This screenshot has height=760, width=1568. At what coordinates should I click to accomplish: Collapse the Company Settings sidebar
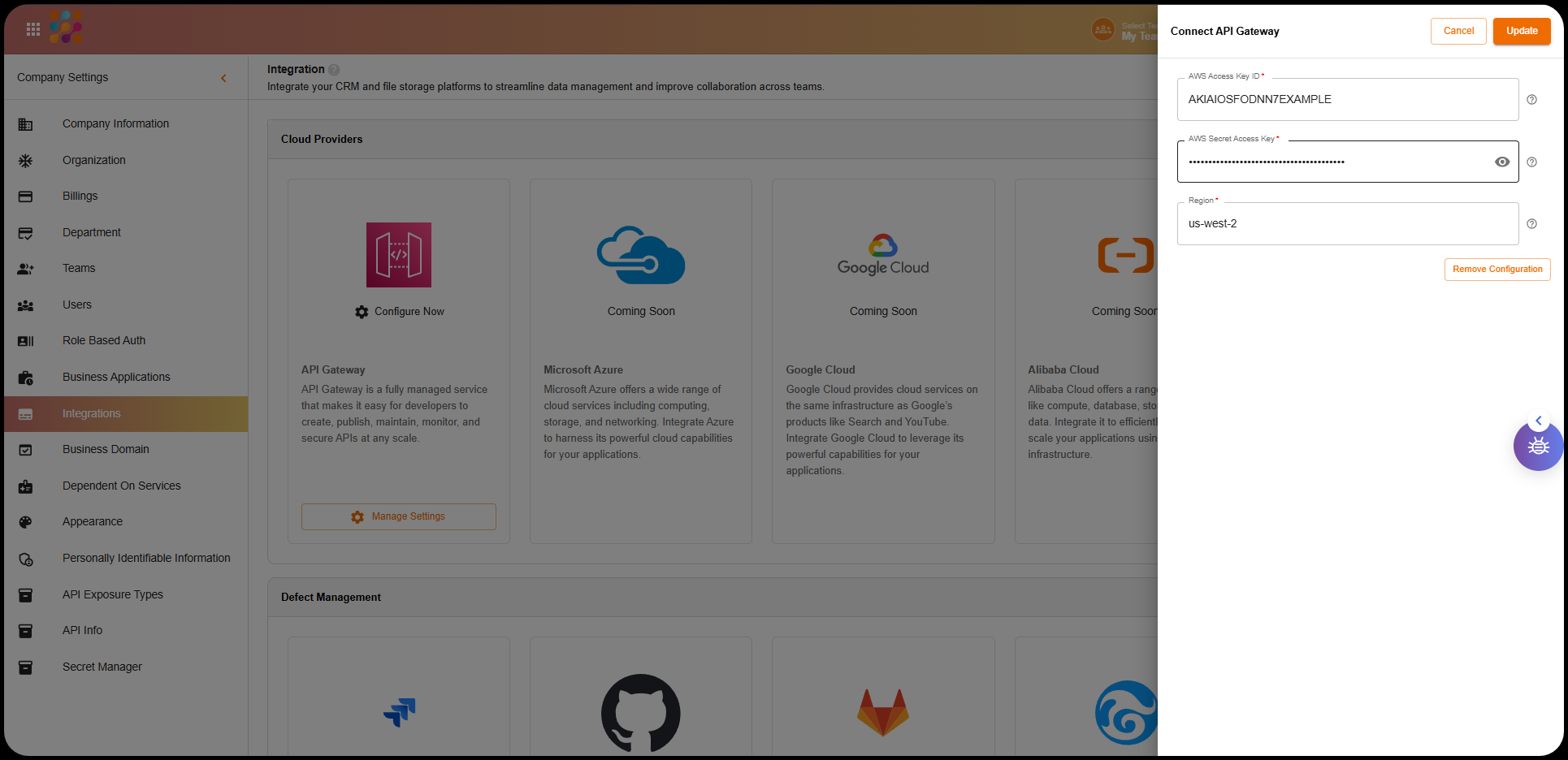(223, 78)
